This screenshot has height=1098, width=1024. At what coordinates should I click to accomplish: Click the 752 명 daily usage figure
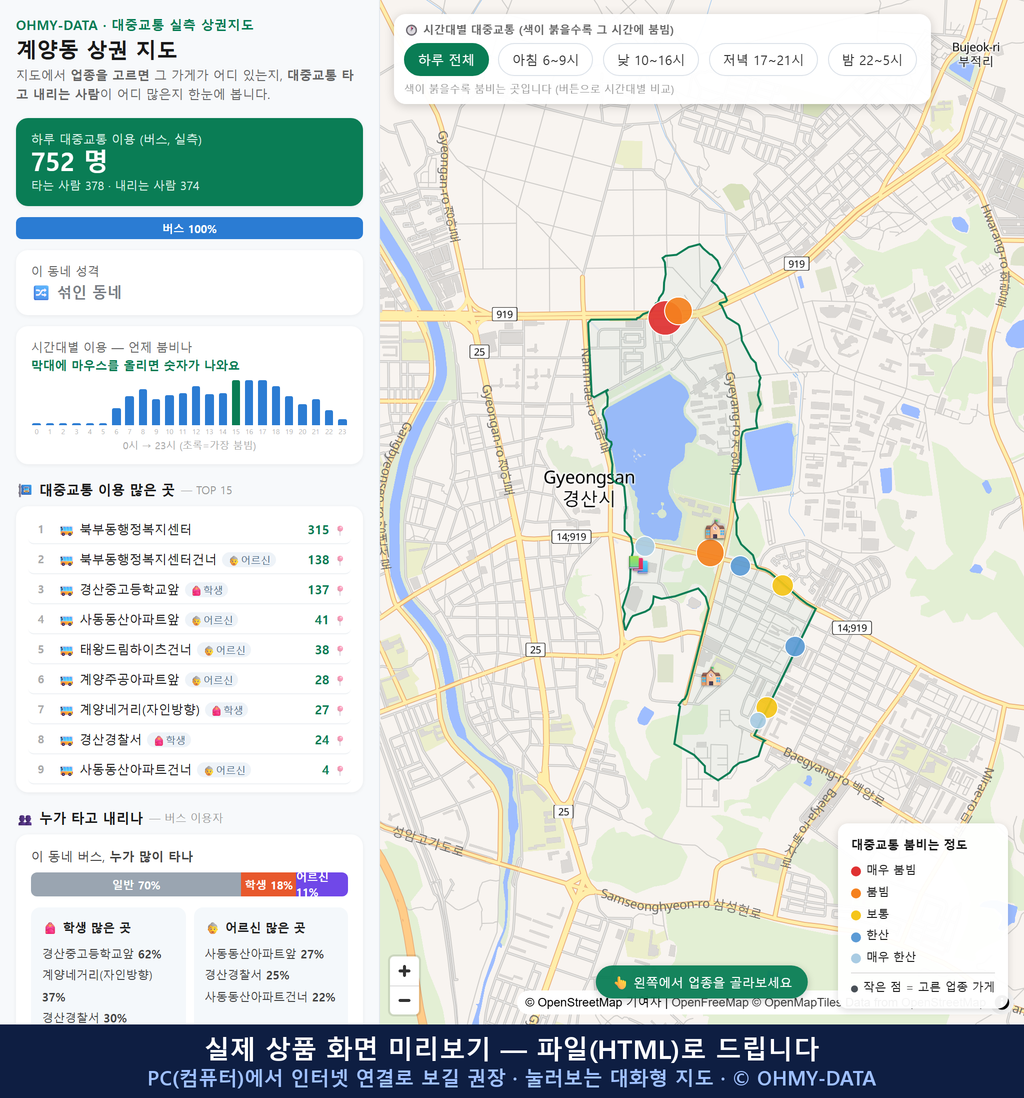pyautogui.click(x=69, y=162)
